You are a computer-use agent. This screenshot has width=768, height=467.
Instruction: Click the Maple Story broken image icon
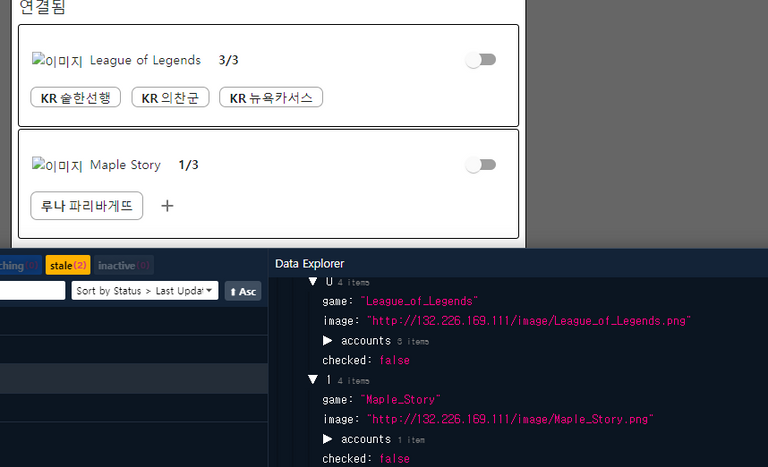click(x=57, y=165)
